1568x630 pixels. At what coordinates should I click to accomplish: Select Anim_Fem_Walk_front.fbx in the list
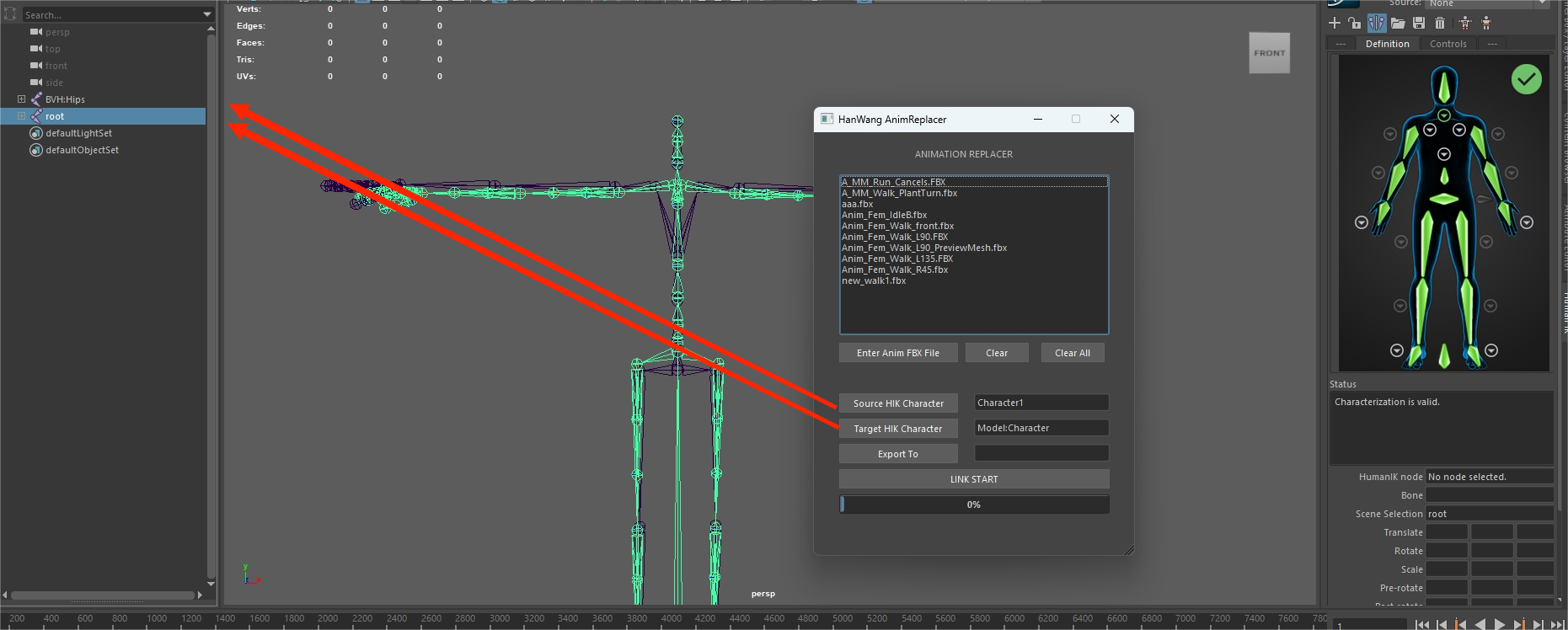[974, 226]
